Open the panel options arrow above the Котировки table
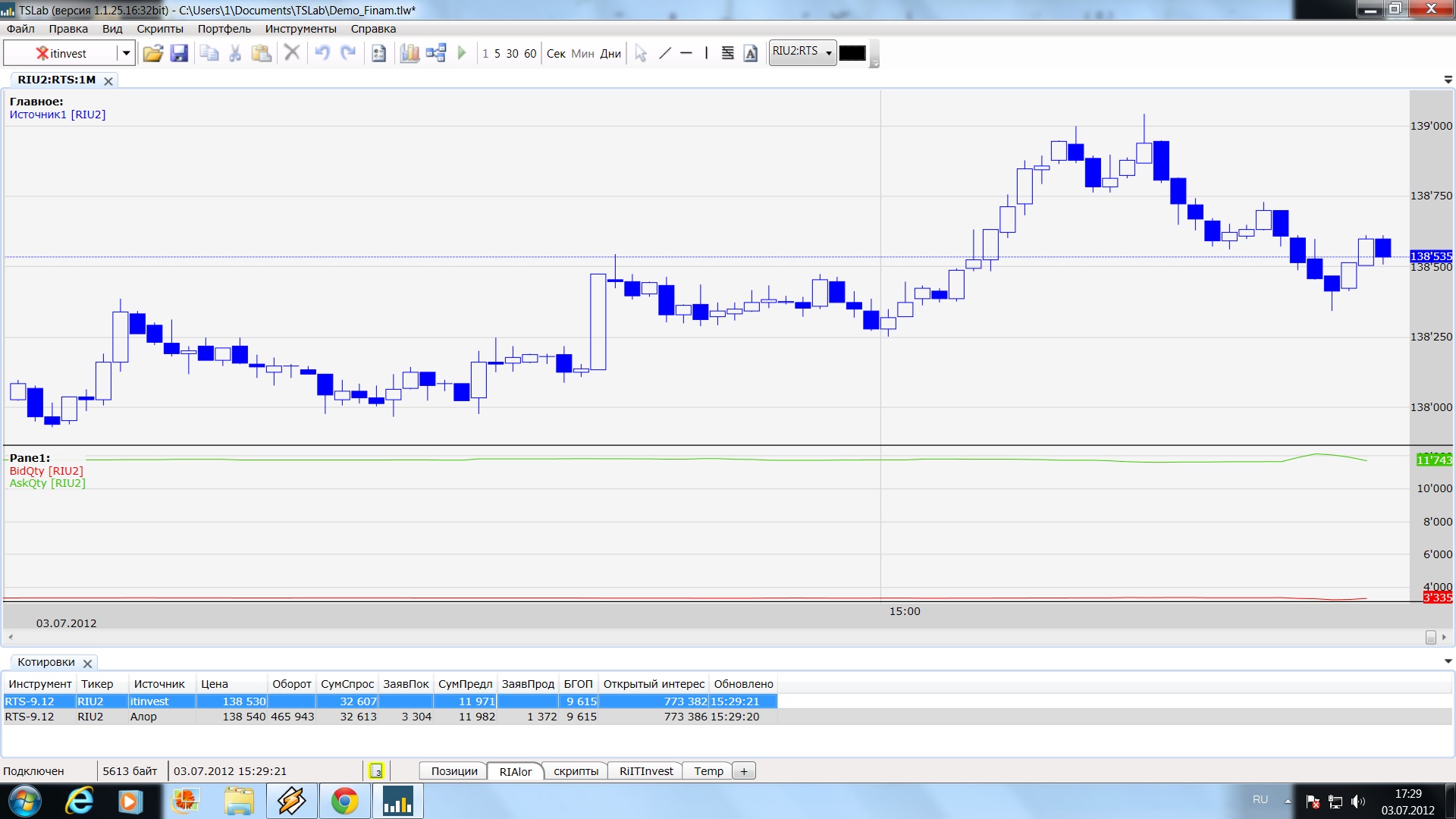Image resolution: width=1456 pixels, height=819 pixels. [1448, 661]
